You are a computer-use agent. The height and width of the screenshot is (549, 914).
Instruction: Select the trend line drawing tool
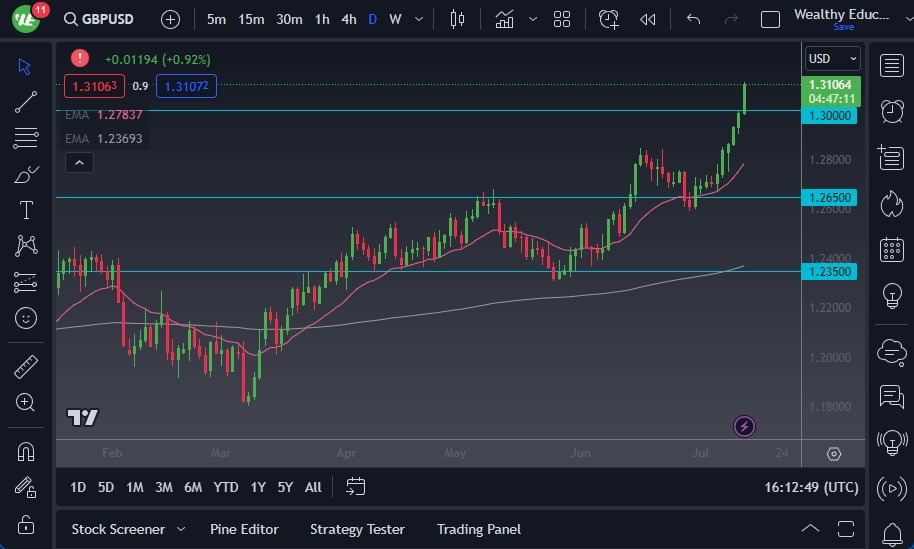26,101
